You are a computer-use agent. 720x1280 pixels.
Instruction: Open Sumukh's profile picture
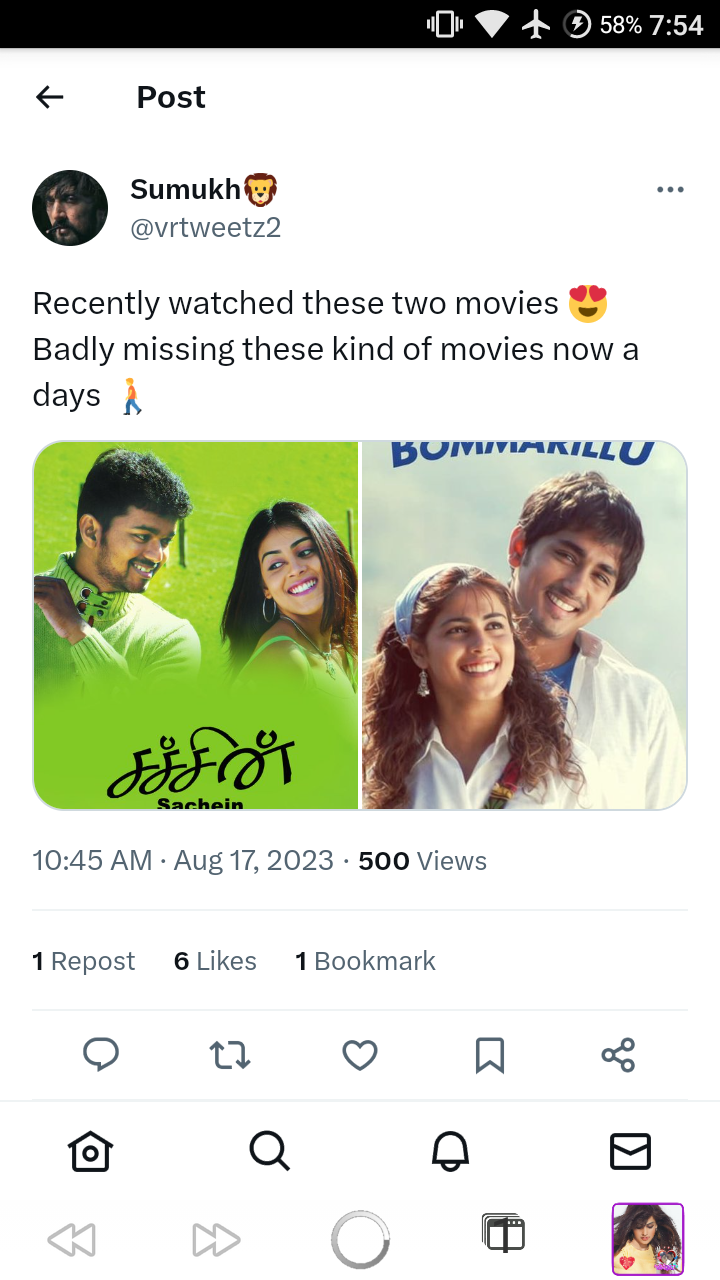[70, 208]
